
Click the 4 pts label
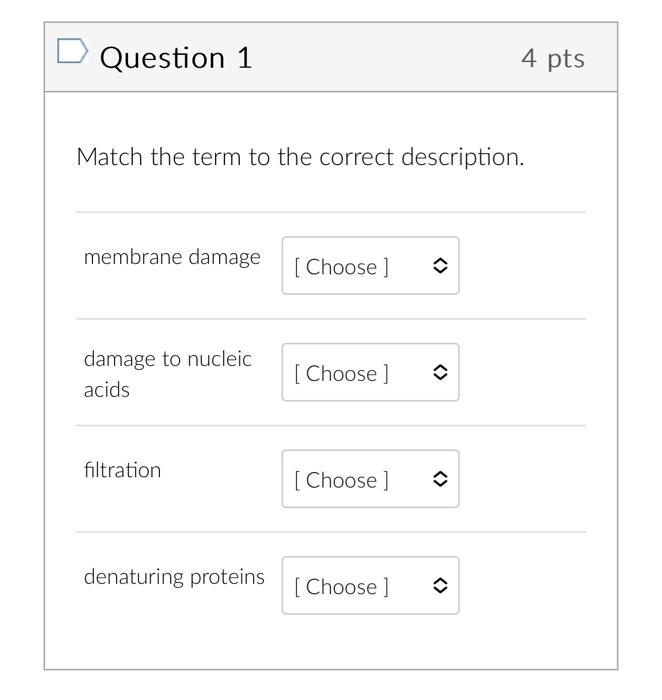(x=553, y=59)
